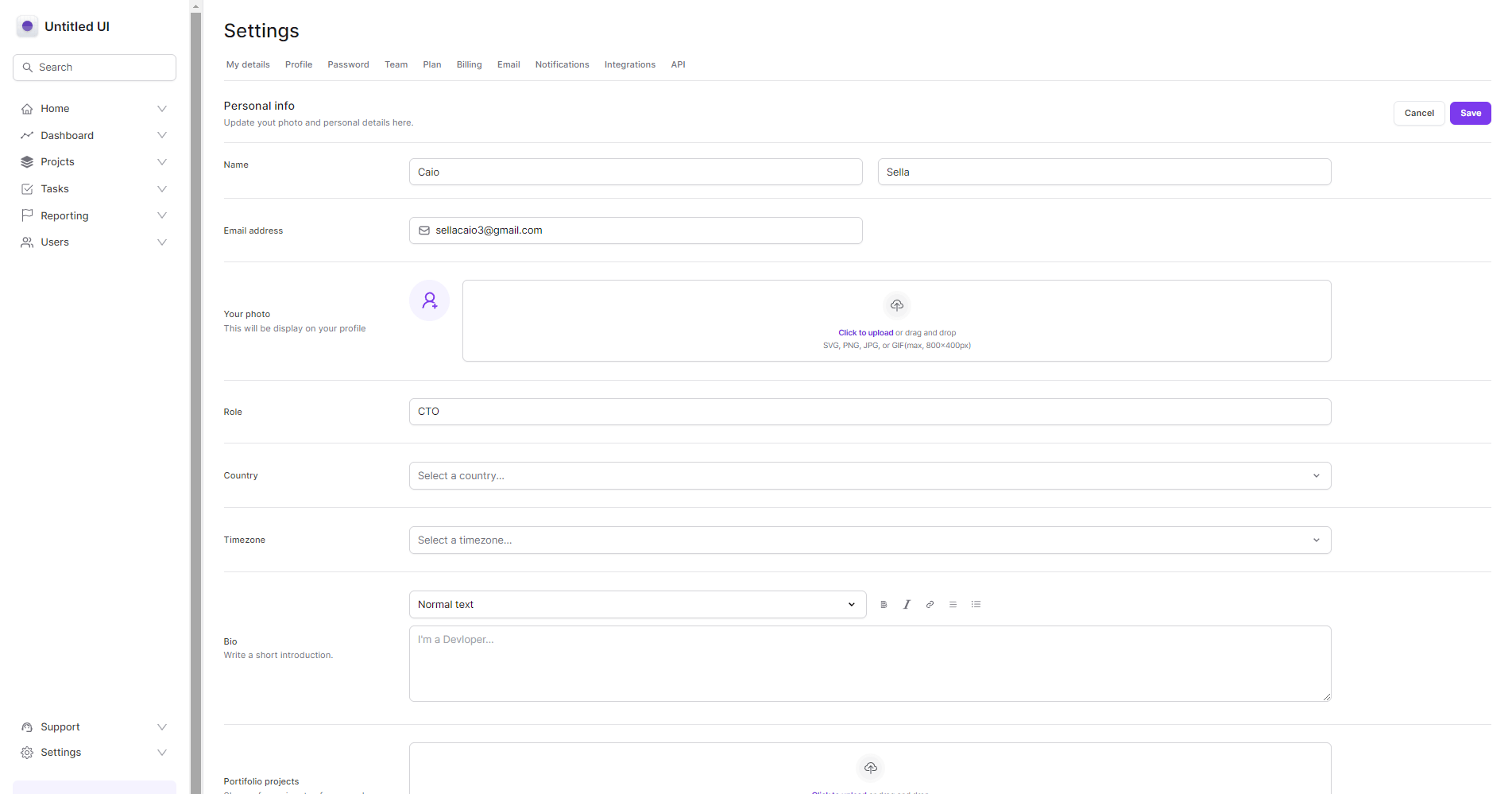Click inside the Role input field
Screen dimensions: 1512x794
869,412
